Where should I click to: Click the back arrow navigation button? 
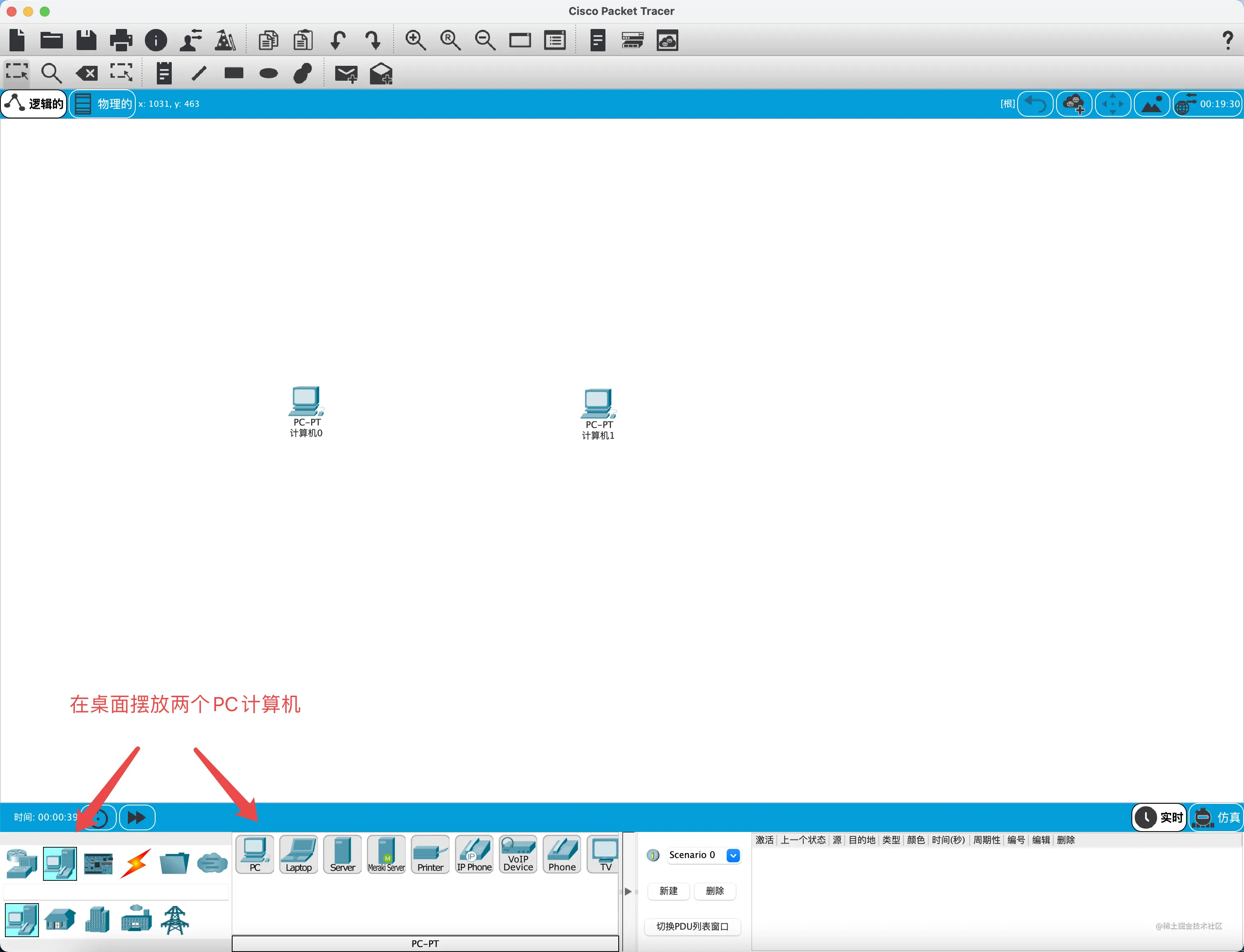pos(1035,104)
